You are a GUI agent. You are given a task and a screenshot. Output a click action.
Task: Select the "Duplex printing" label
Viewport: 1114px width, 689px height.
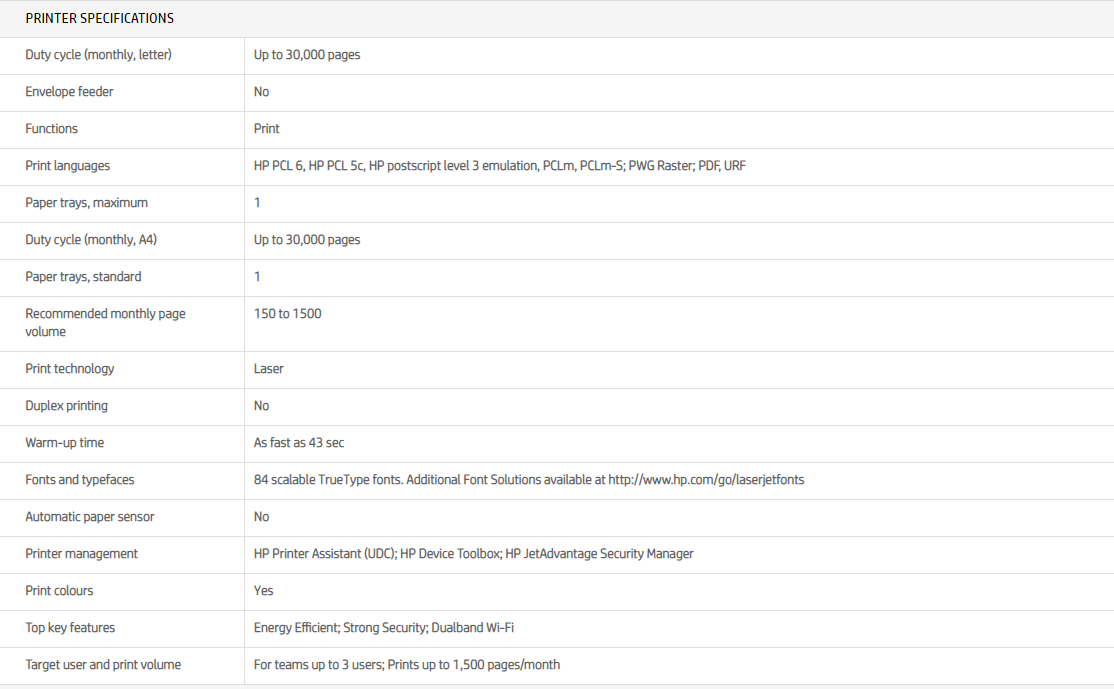[66, 406]
